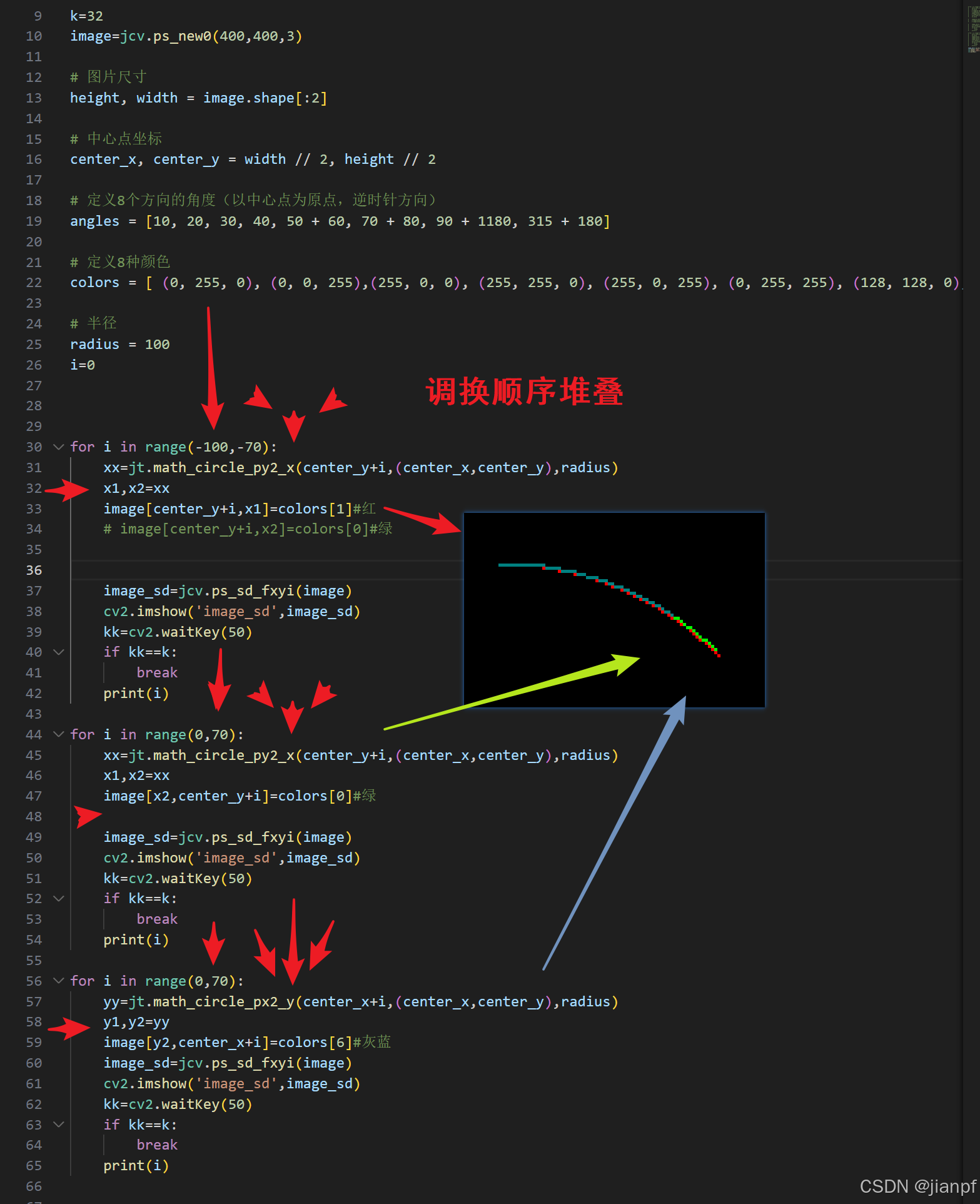Click the minimap at the top right
Image resolution: width=980 pixels, height=1204 pixels.
pyautogui.click(x=972, y=28)
